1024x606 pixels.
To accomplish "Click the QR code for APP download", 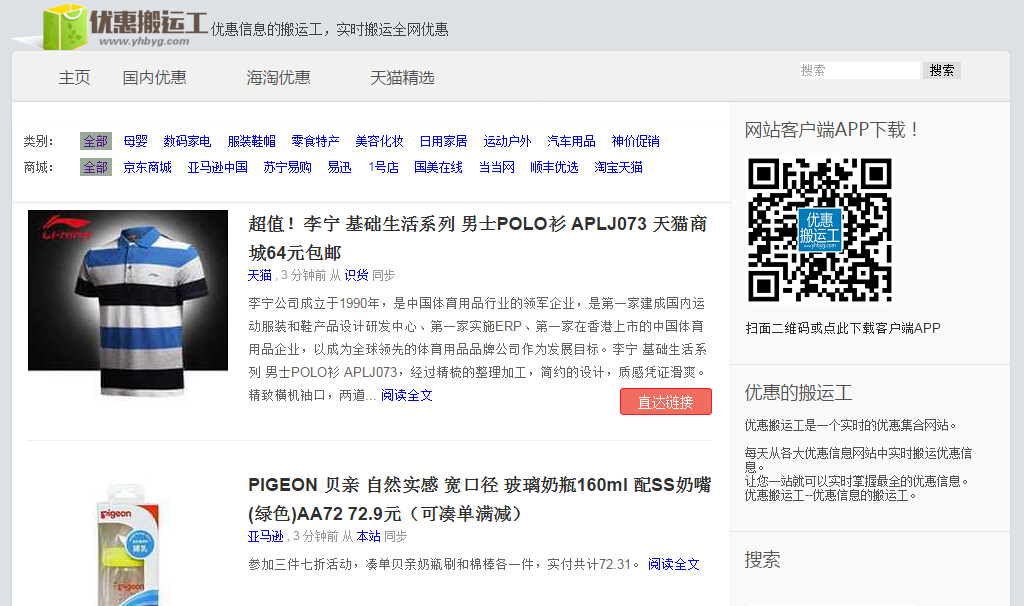I will coord(820,230).
